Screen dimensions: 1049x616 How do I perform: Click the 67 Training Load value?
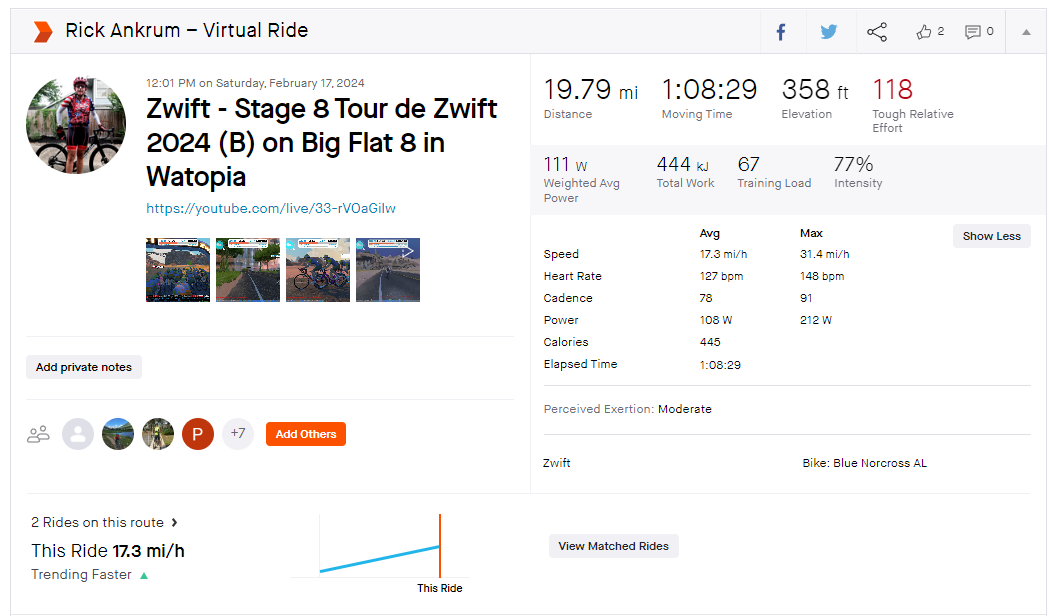point(749,164)
